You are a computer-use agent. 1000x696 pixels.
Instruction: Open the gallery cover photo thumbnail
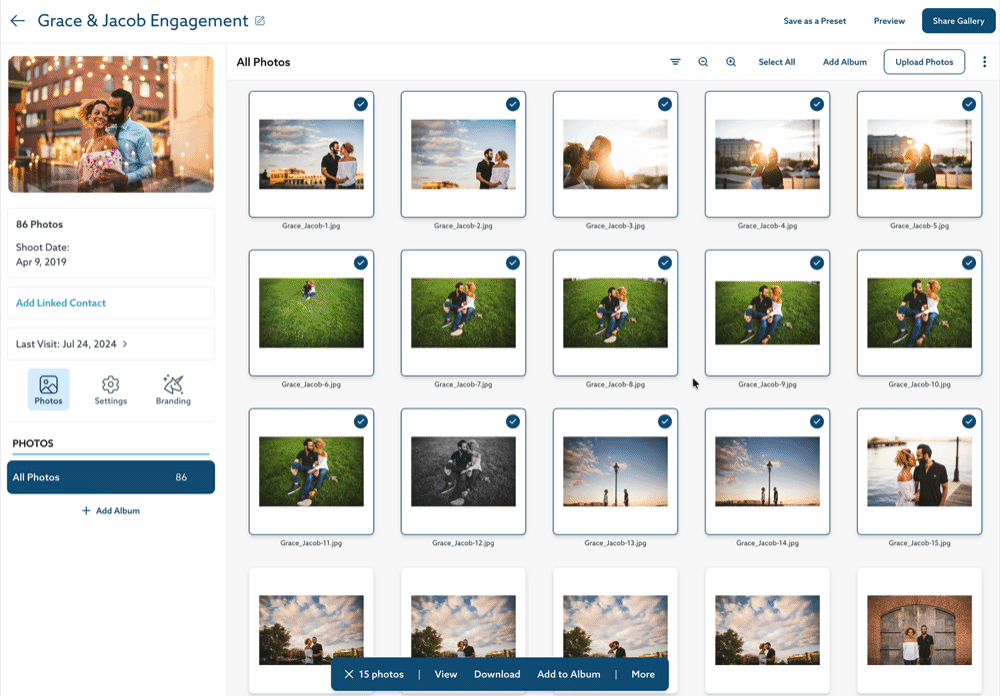click(x=110, y=123)
